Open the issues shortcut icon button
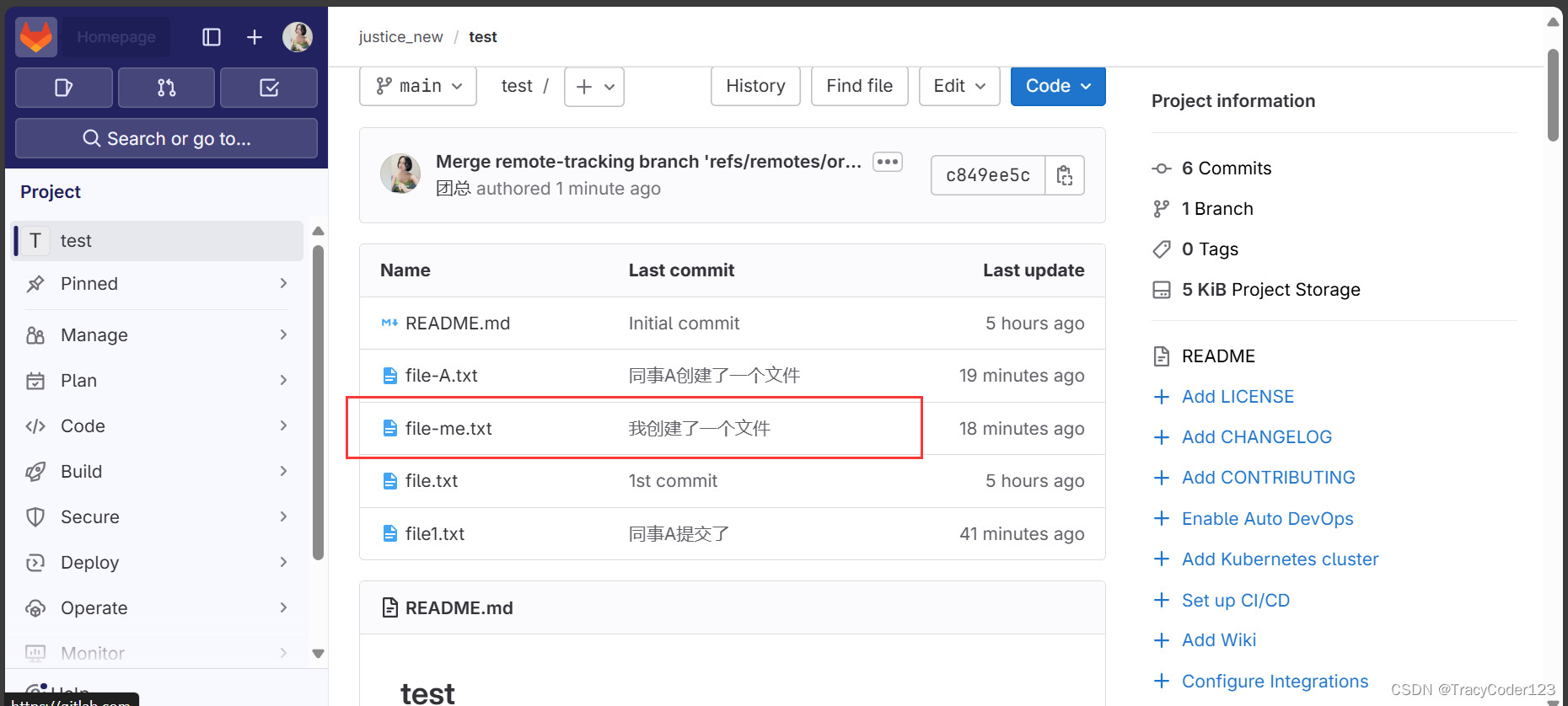The image size is (1568, 706). coord(64,88)
